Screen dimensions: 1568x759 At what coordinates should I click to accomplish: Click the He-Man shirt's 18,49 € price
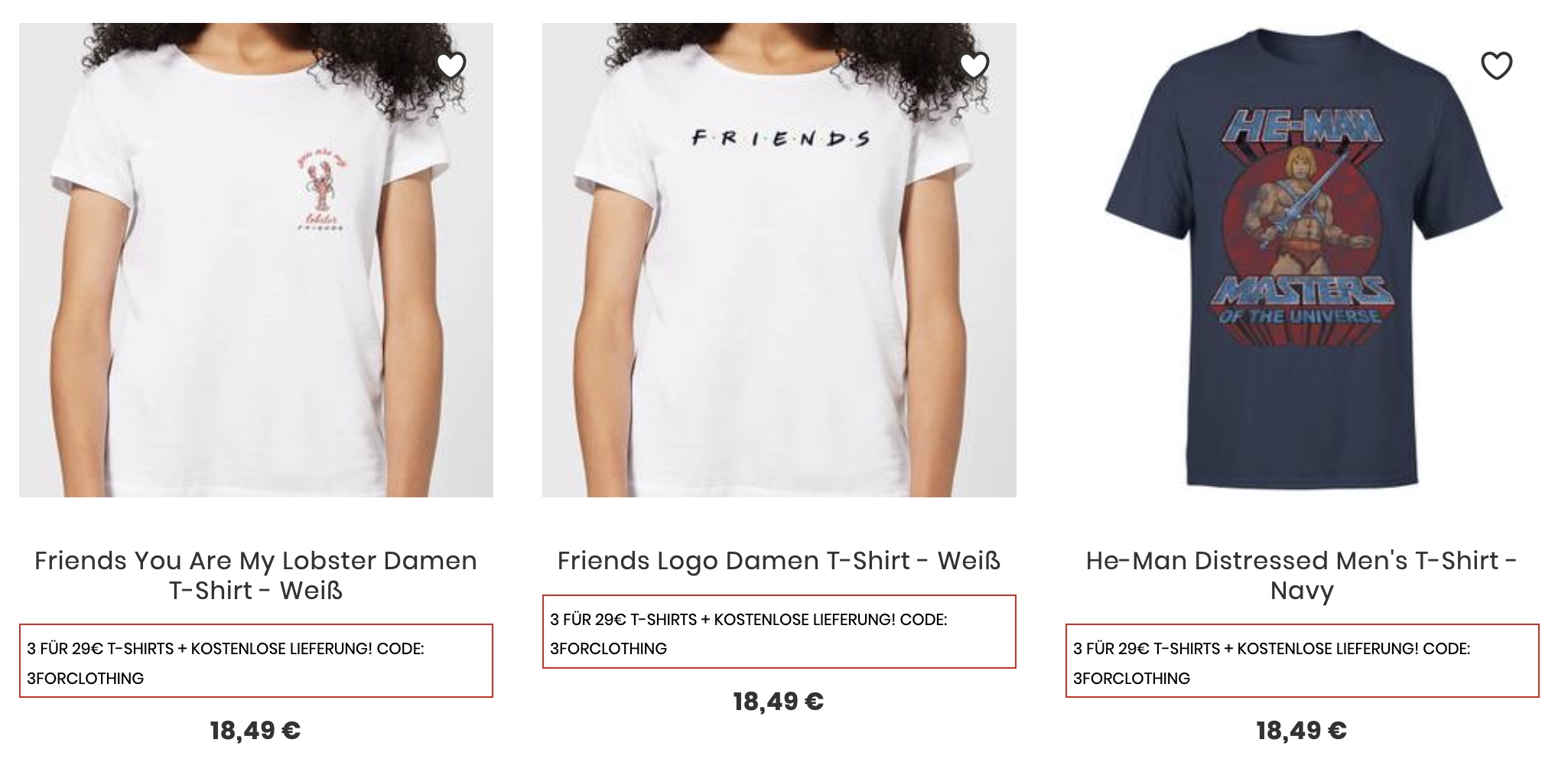click(x=1302, y=731)
